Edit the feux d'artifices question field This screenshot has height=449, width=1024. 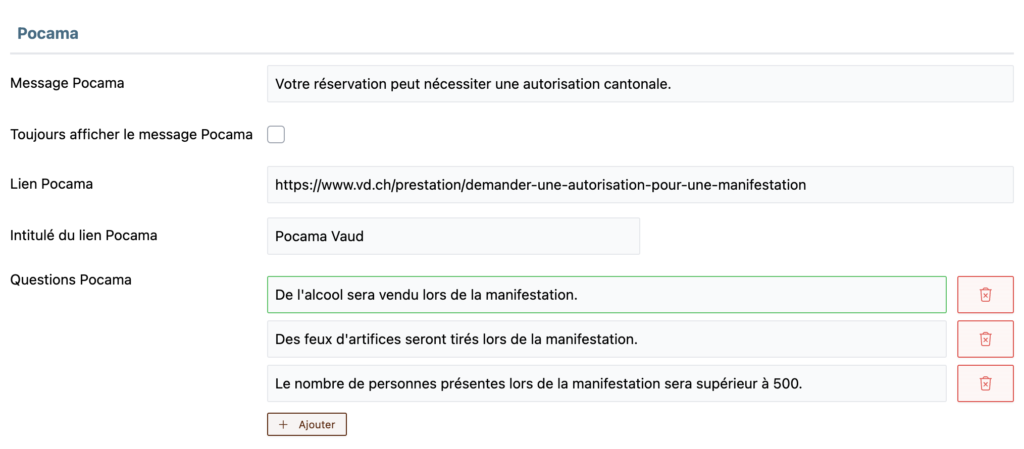click(607, 339)
